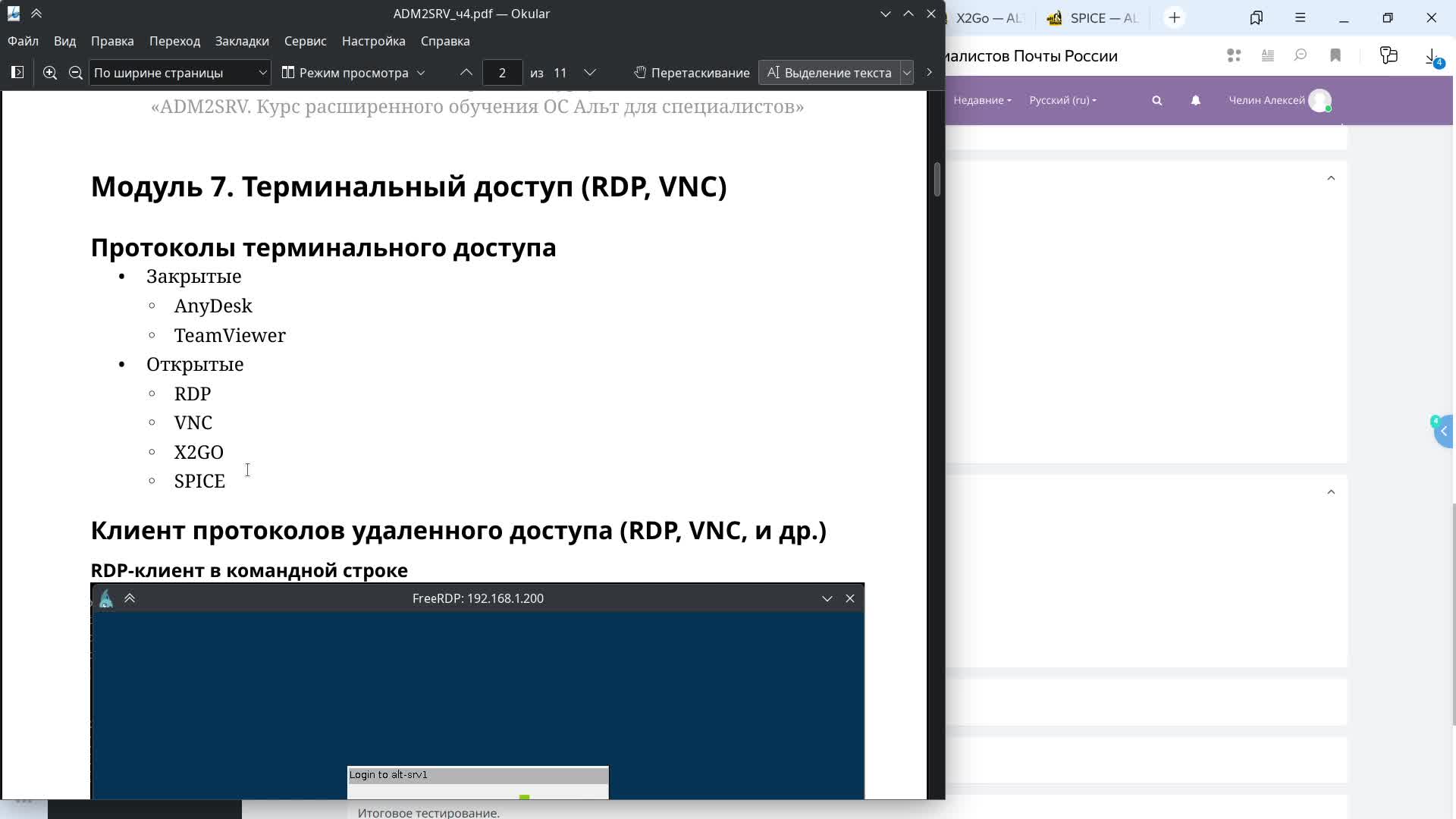Open the Правка menu
The width and height of the screenshot is (1456, 819).
pos(112,41)
